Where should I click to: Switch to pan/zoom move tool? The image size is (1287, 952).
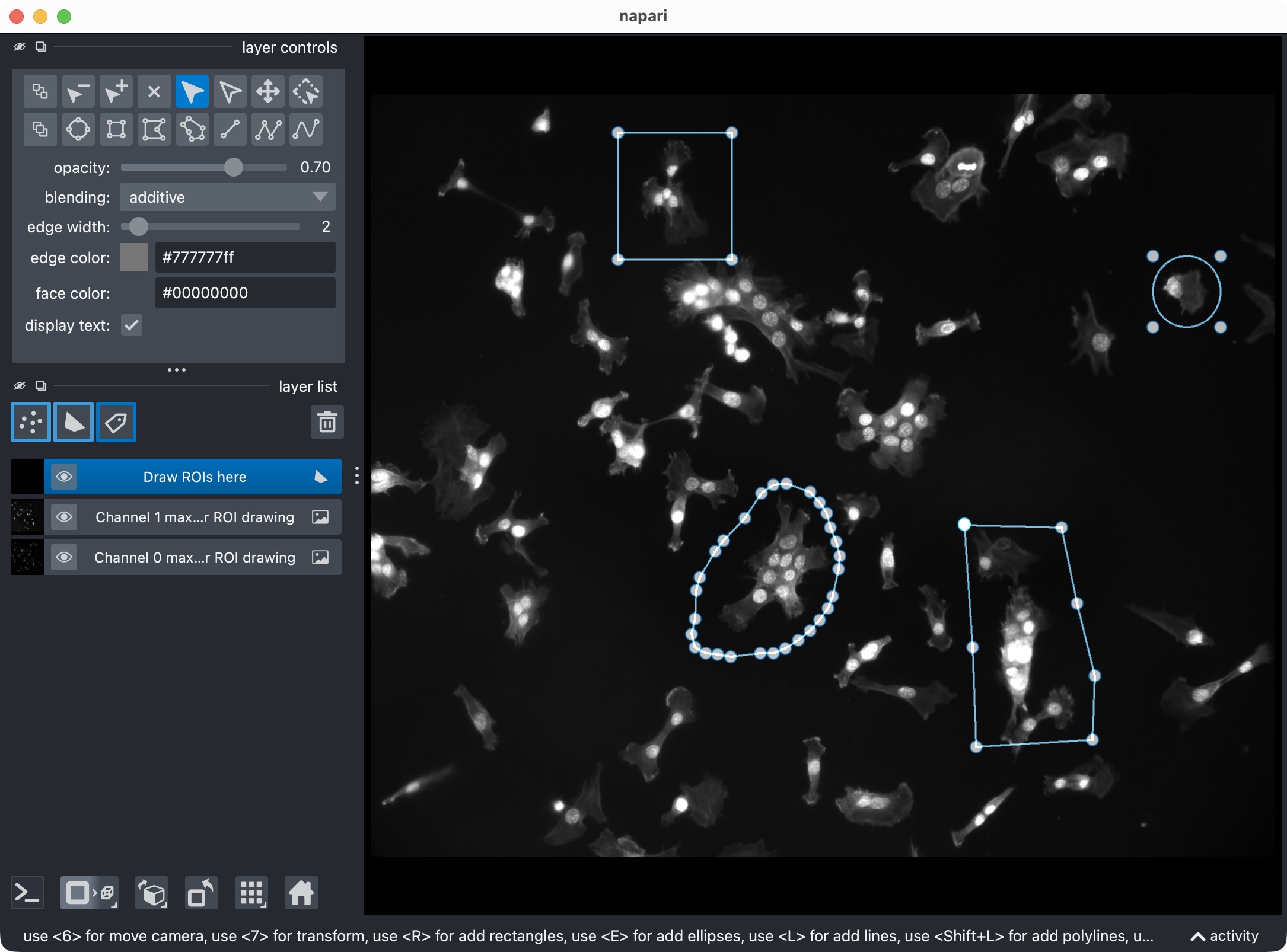(x=268, y=91)
